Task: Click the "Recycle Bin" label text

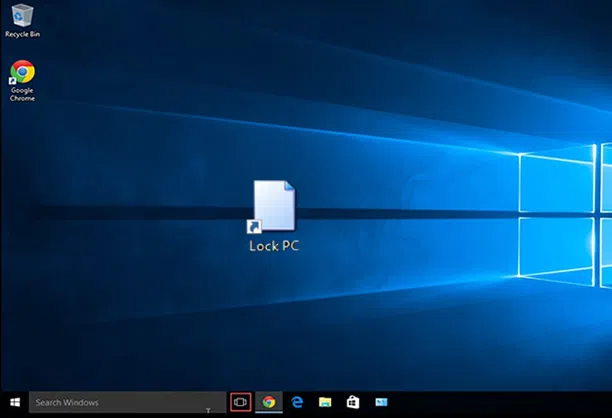Action: (x=22, y=34)
